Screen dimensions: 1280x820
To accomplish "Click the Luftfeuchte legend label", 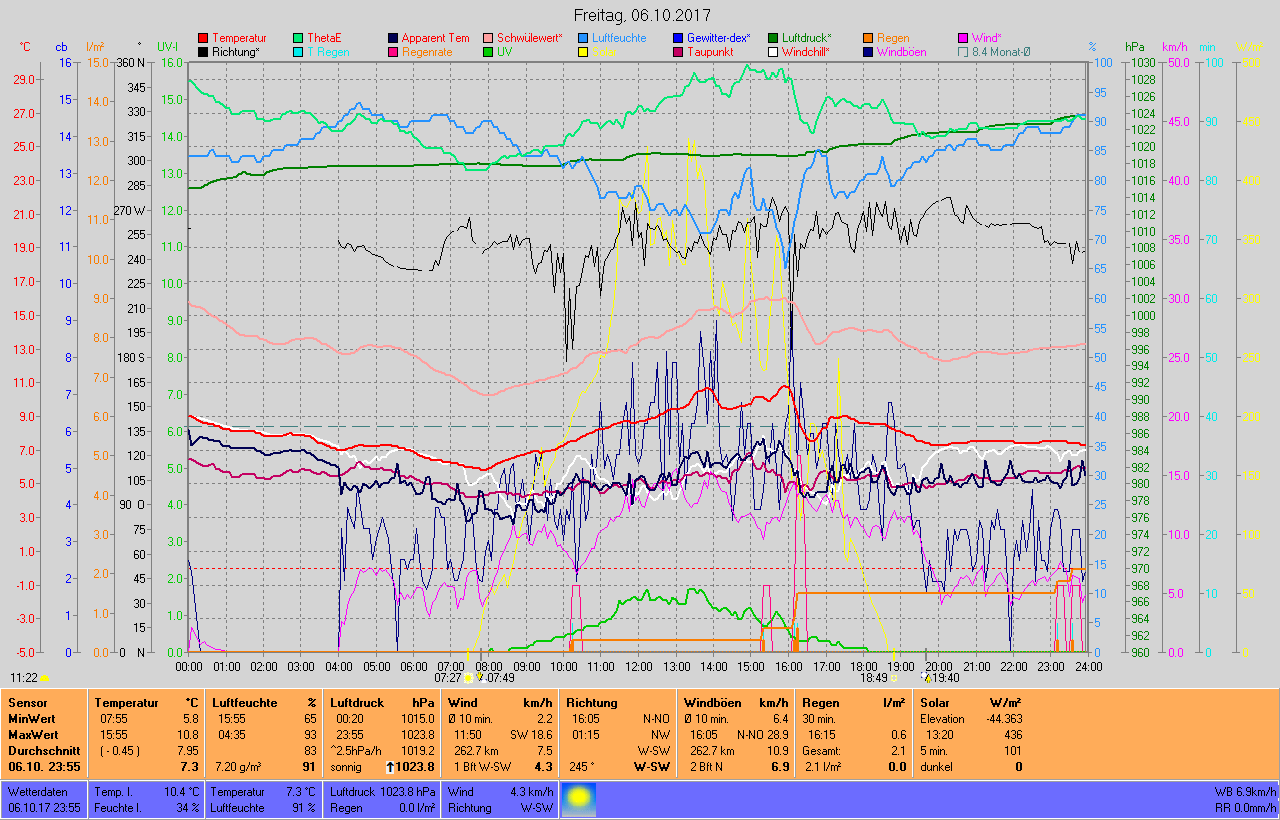I will click(619, 38).
